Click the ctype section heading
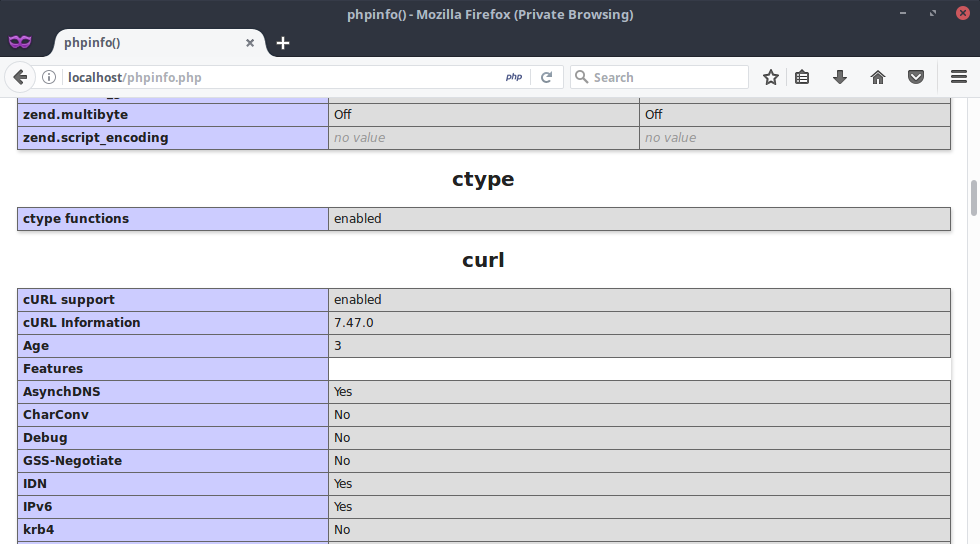Viewport: 980px width, 544px height. (x=483, y=179)
